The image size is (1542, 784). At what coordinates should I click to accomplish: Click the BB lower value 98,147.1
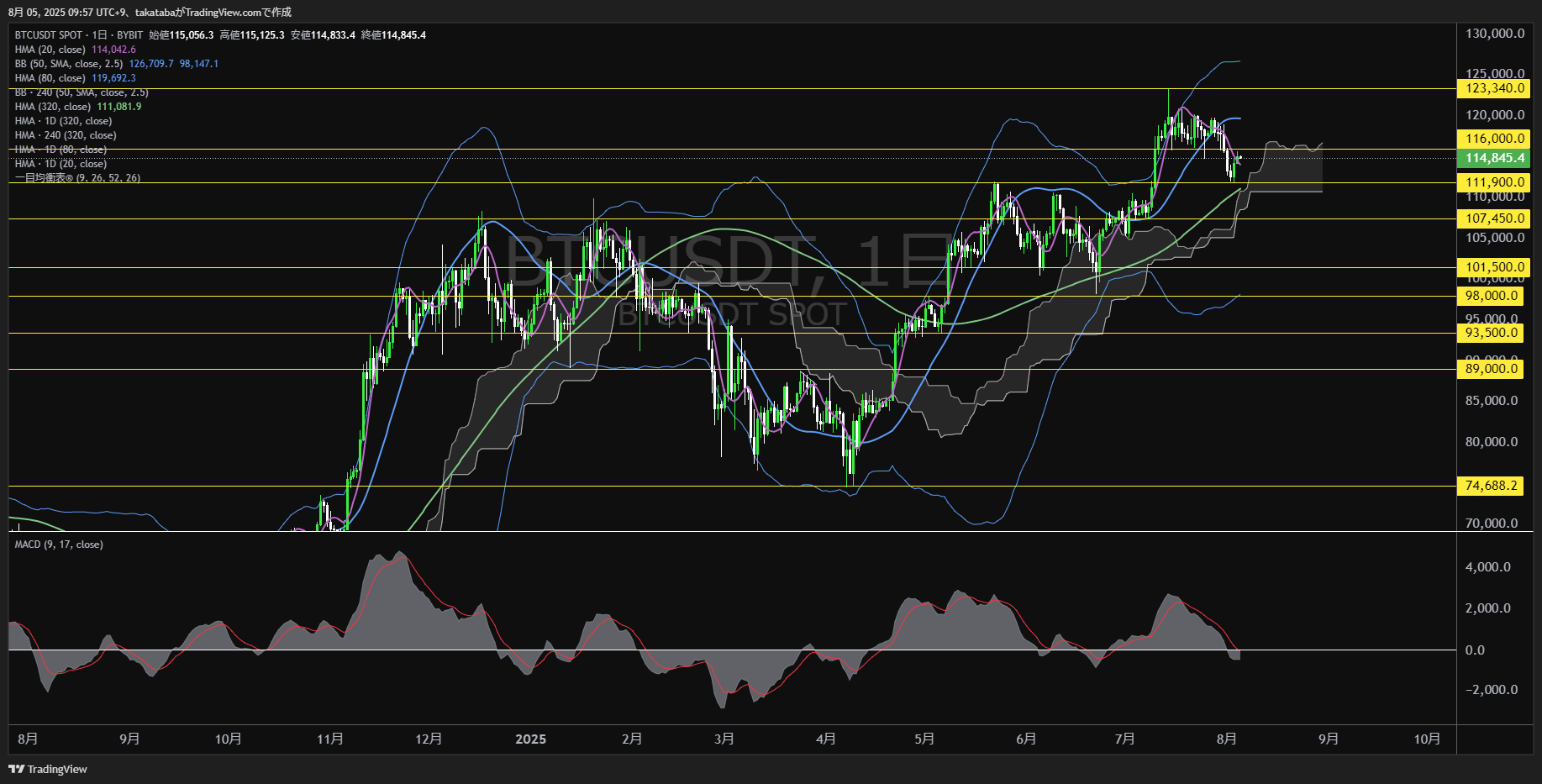[199, 64]
